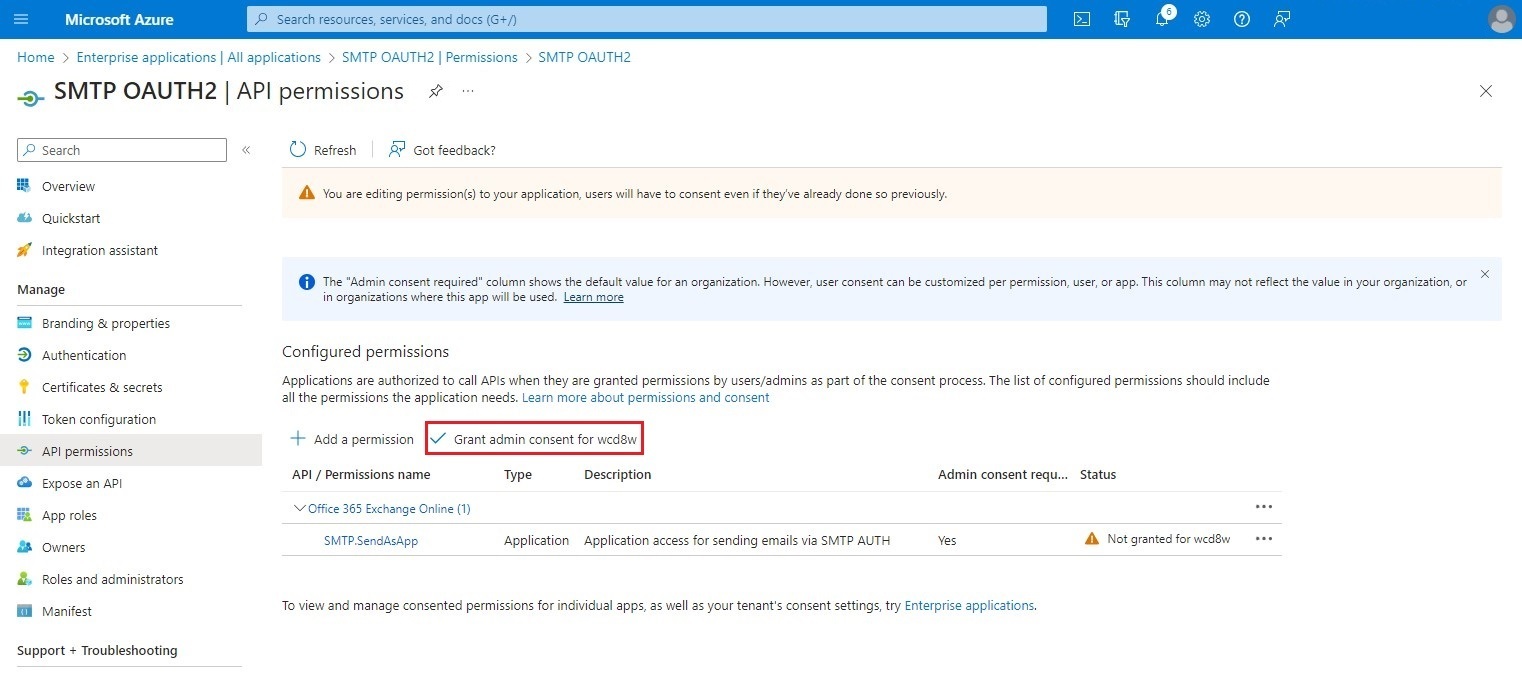Open row actions for SMTP.SendAsApp permission
The width and height of the screenshot is (1522, 674).
[1263, 538]
